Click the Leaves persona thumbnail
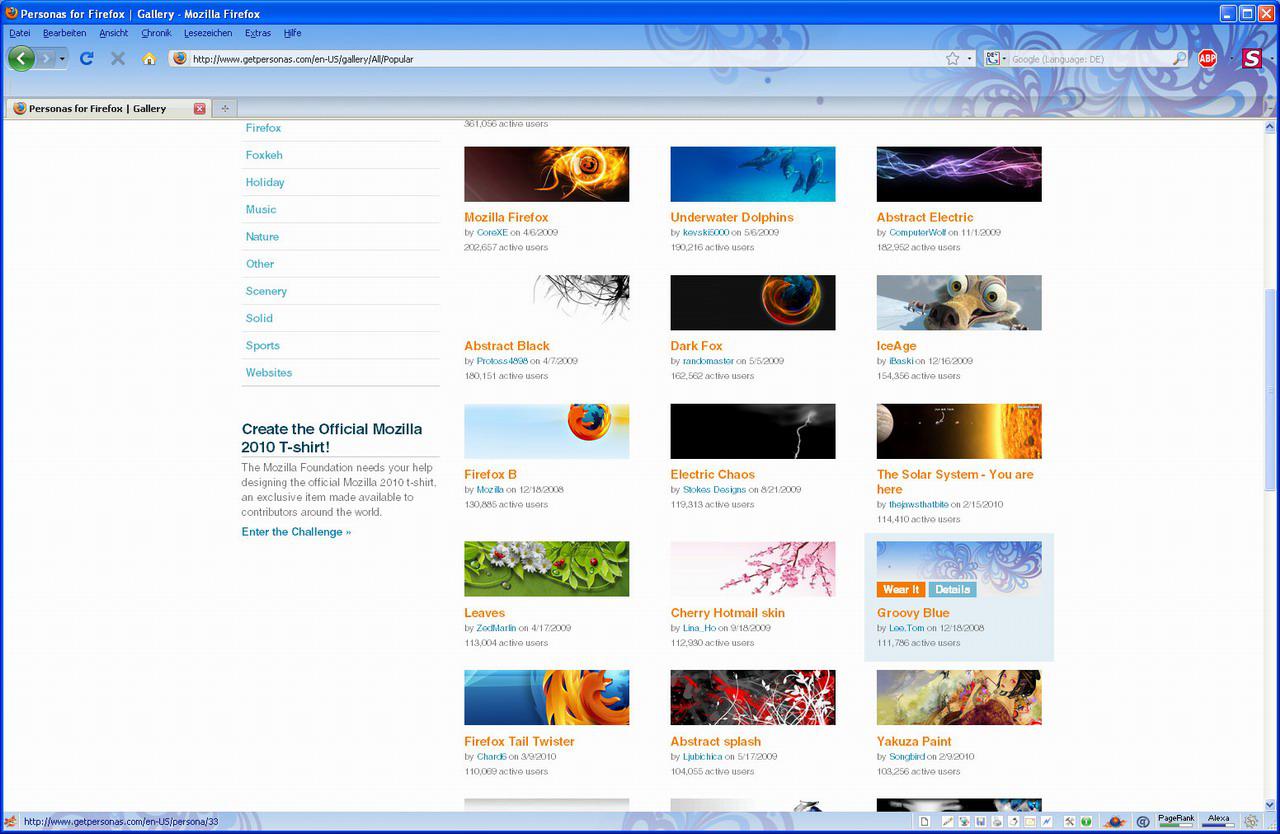The image size is (1280, 834). pos(546,569)
